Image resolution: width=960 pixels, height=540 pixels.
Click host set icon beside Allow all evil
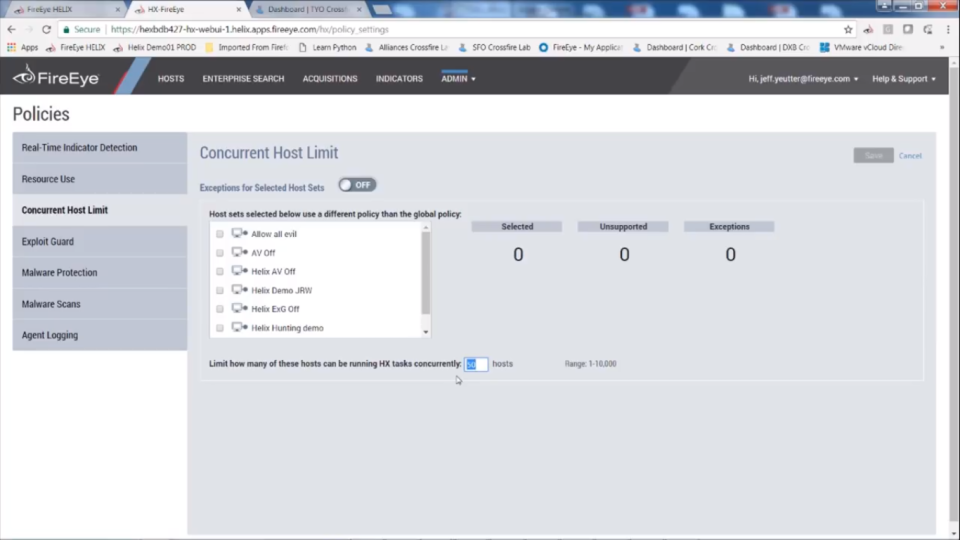[239, 233]
